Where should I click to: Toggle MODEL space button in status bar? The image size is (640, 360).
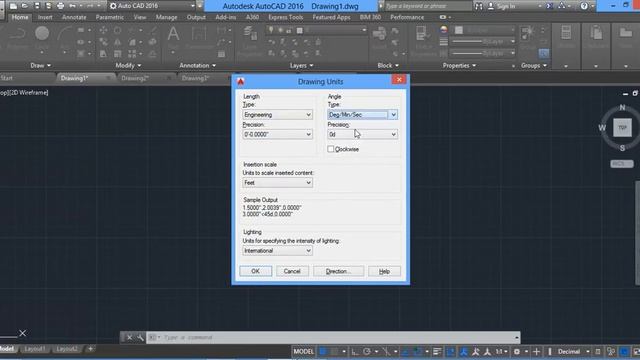(x=304, y=351)
